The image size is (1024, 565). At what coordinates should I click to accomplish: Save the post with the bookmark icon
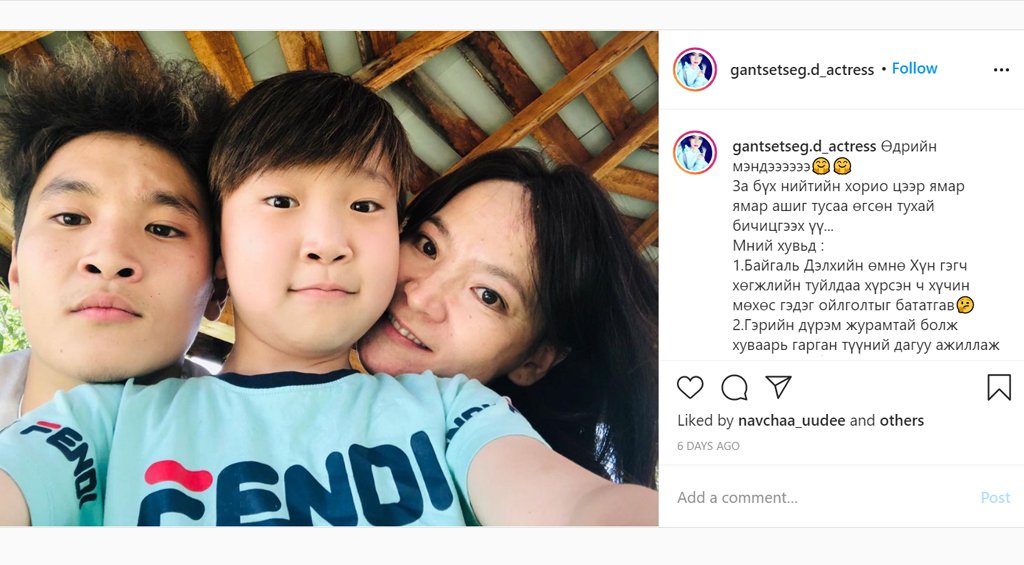tap(999, 387)
